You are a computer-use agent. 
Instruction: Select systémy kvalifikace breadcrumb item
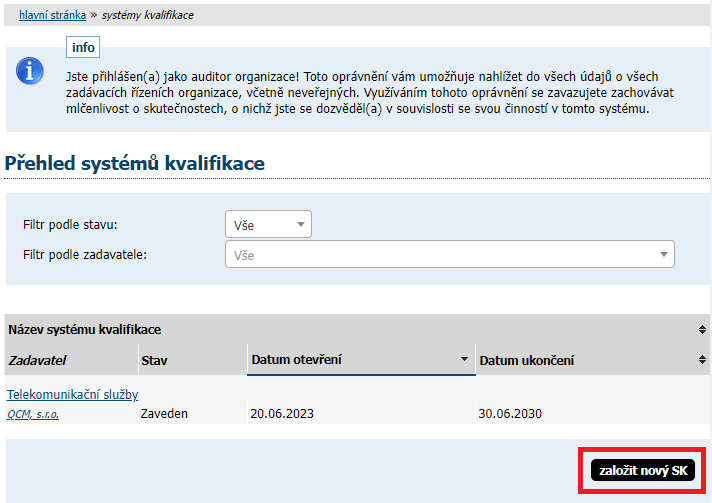(148, 16)
